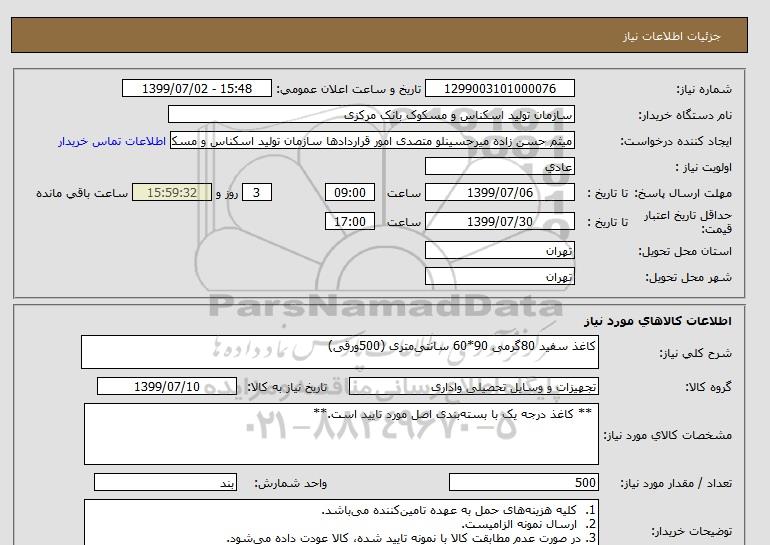
Task: Select the public announcement date field 1399/07/02 - 15:48
Action: [196, 88]
